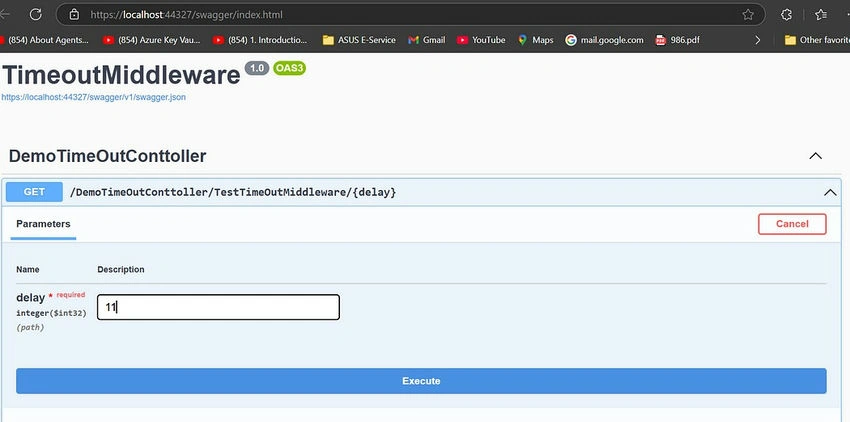Viewport: 850px width, 422px height.
Task: Open the swagger.json link
Action: click(x=93, y=98)
